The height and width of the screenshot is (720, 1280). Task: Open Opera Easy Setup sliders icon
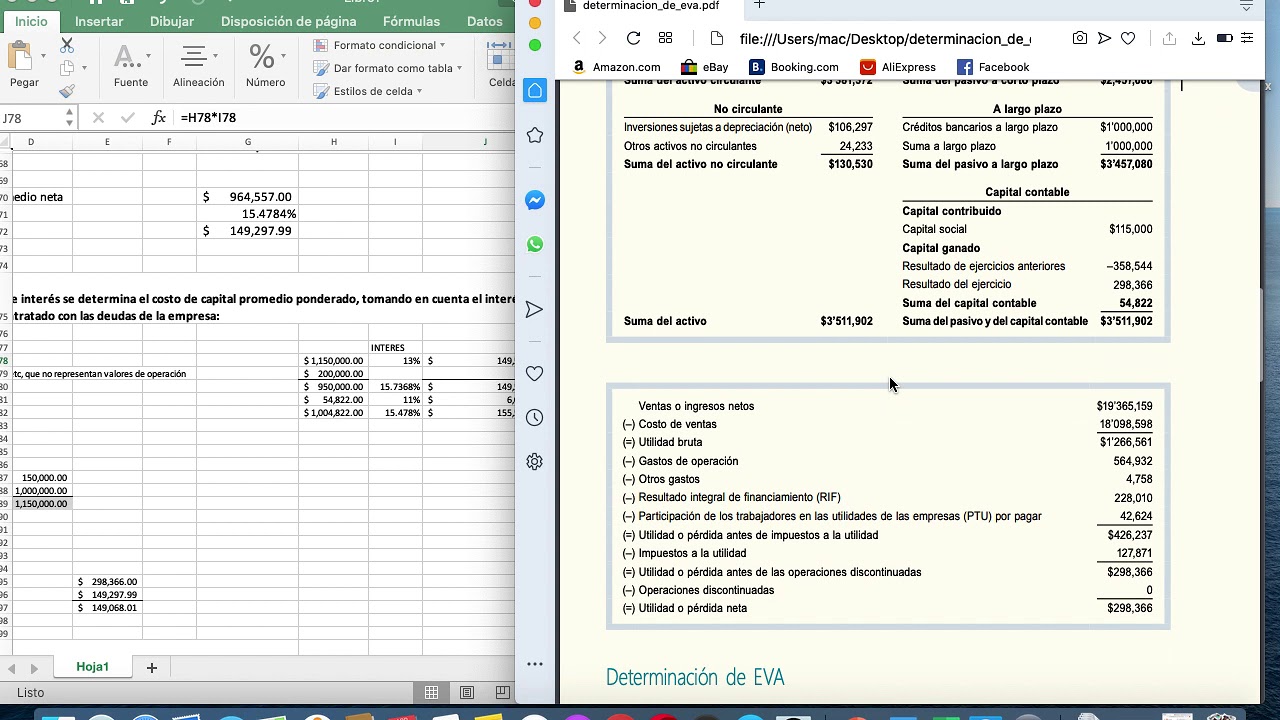[1247, 38]
